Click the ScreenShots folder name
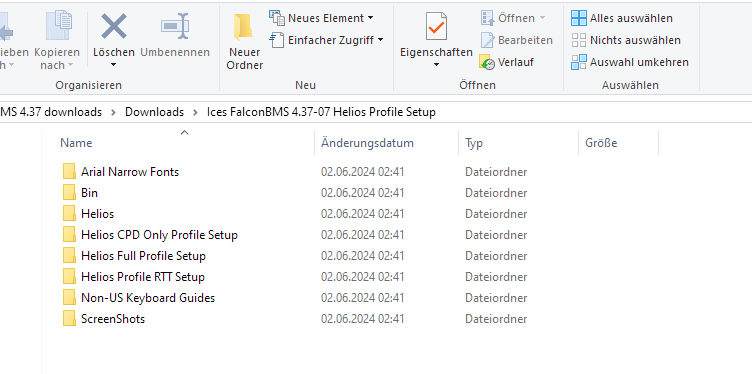Image resolution: width=752 pixels, height=374 pixels. coord(113,319)
